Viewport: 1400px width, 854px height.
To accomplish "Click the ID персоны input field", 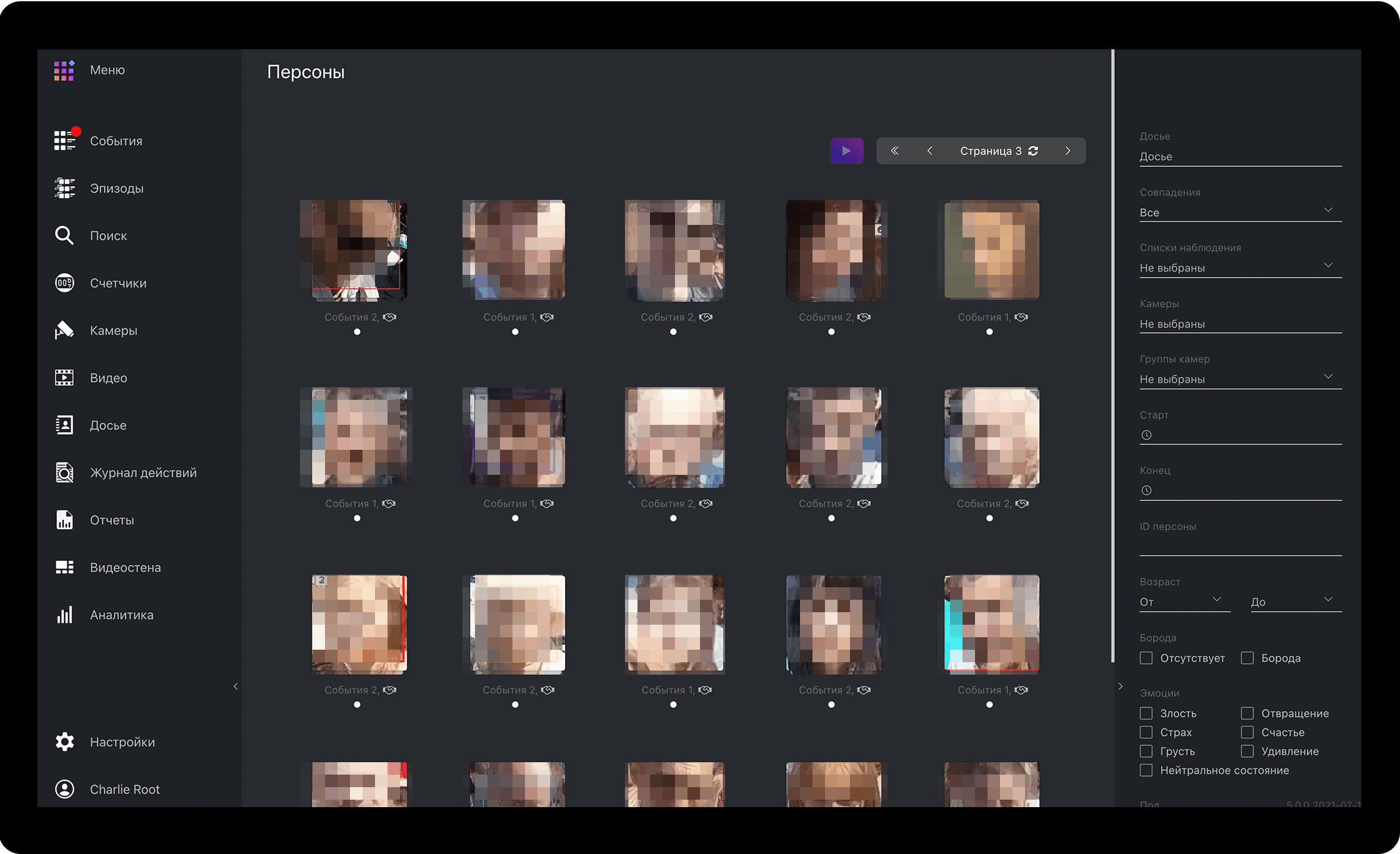I will pyautogui.click(x=1241, y=545).
